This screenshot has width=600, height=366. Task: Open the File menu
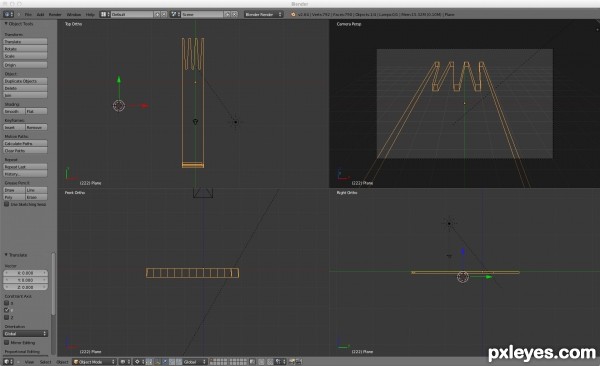(x=28, y=15)
